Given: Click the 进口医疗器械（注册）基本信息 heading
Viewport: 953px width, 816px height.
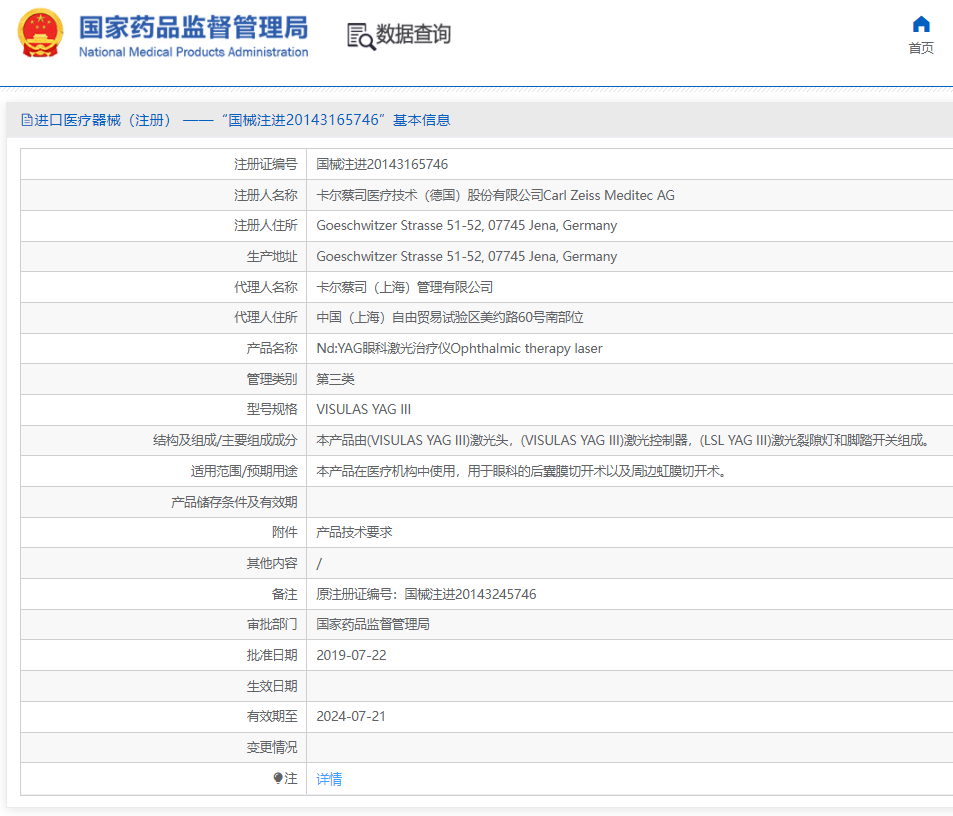Looking at the screenshot, I should pos(242,120).
